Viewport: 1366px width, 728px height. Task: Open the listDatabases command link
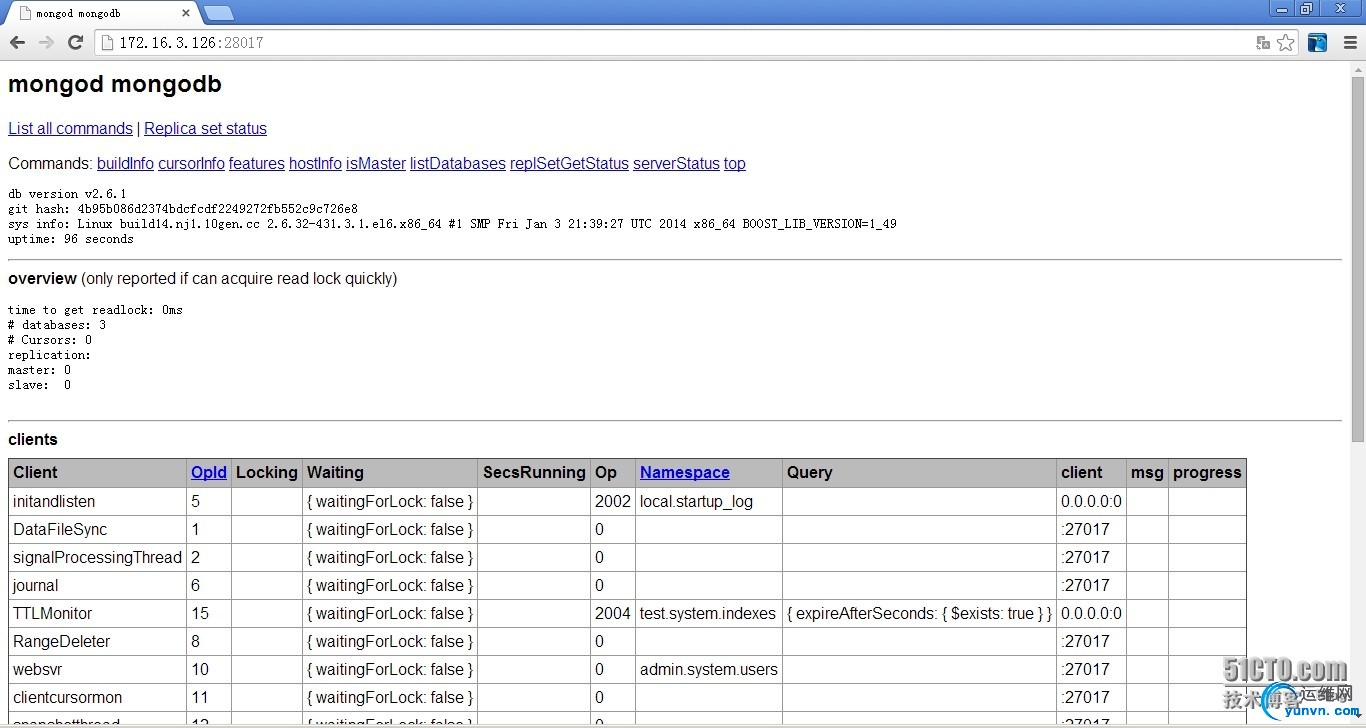click(458, 163)
